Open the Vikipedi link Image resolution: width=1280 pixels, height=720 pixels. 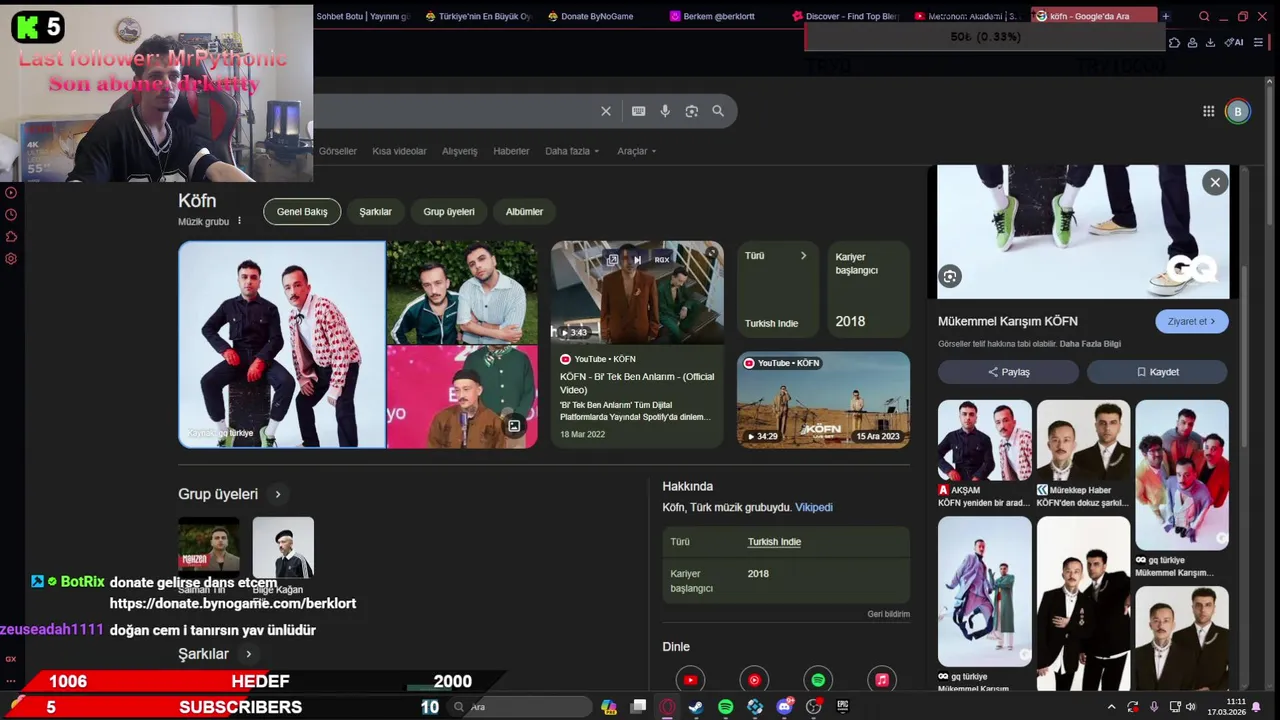point(814,507)
